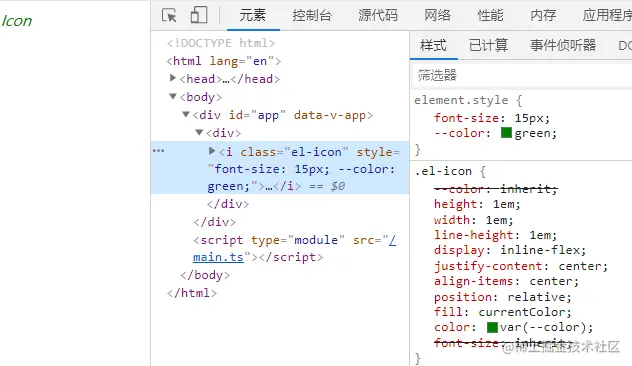The height and width of the screenshot is (366, 632).
Task: Open the three-dot menu beside the selected node
Action: tap(158, 151)
